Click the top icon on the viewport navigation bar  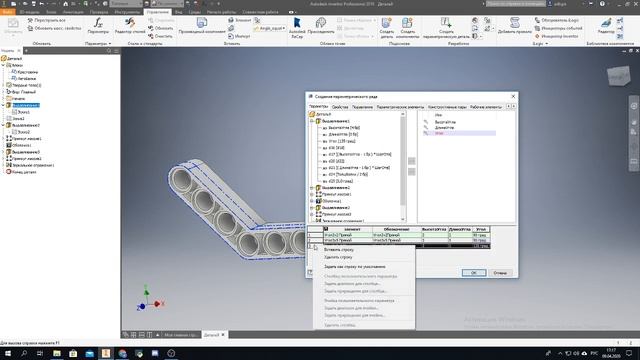(x=634, y=106)
